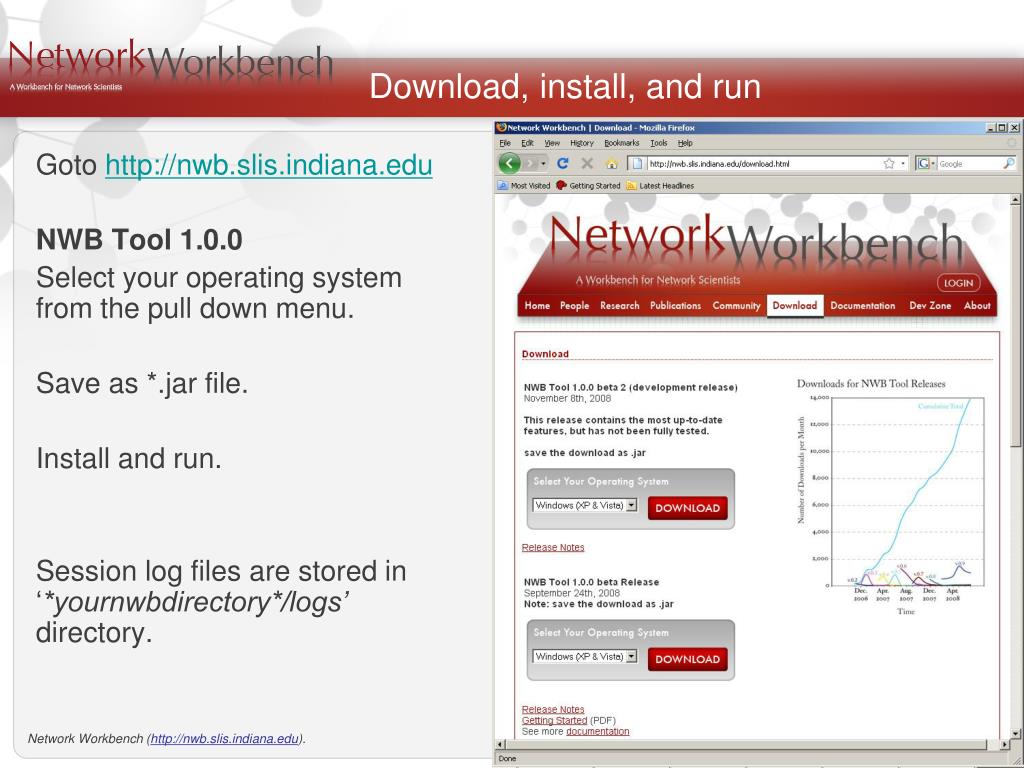This screenshot has height=768, width=1024.
Task: Click the Most Visited bookmark
Action: [524, 185]
